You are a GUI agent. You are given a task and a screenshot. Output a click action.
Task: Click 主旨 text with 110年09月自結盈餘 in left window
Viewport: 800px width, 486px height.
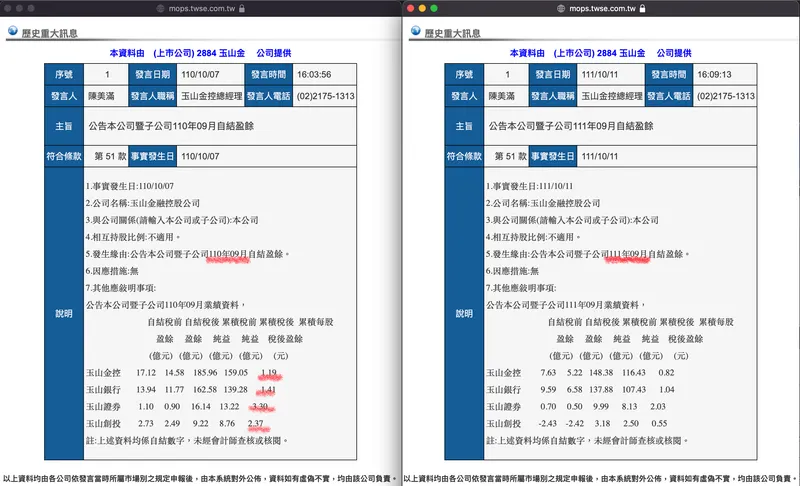click(x=171, y=126)
